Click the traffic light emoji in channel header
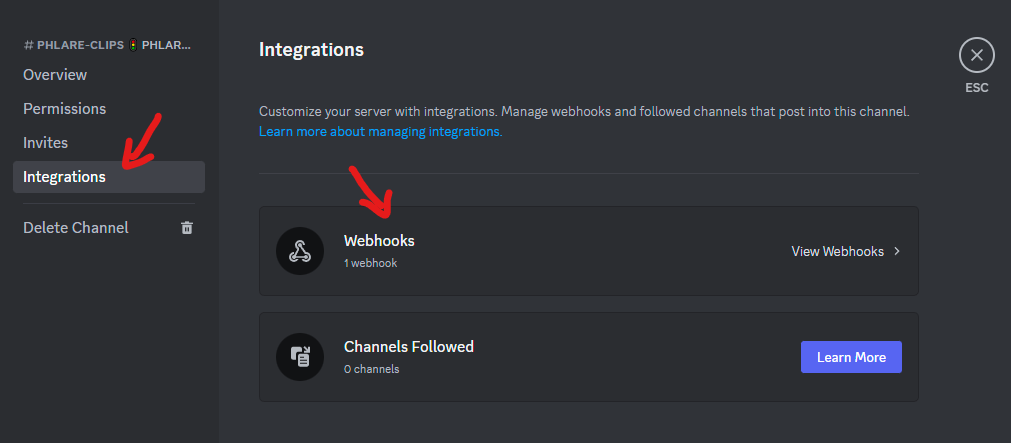Viewport: 1011px width, 443px height. (x=133, y=45)
